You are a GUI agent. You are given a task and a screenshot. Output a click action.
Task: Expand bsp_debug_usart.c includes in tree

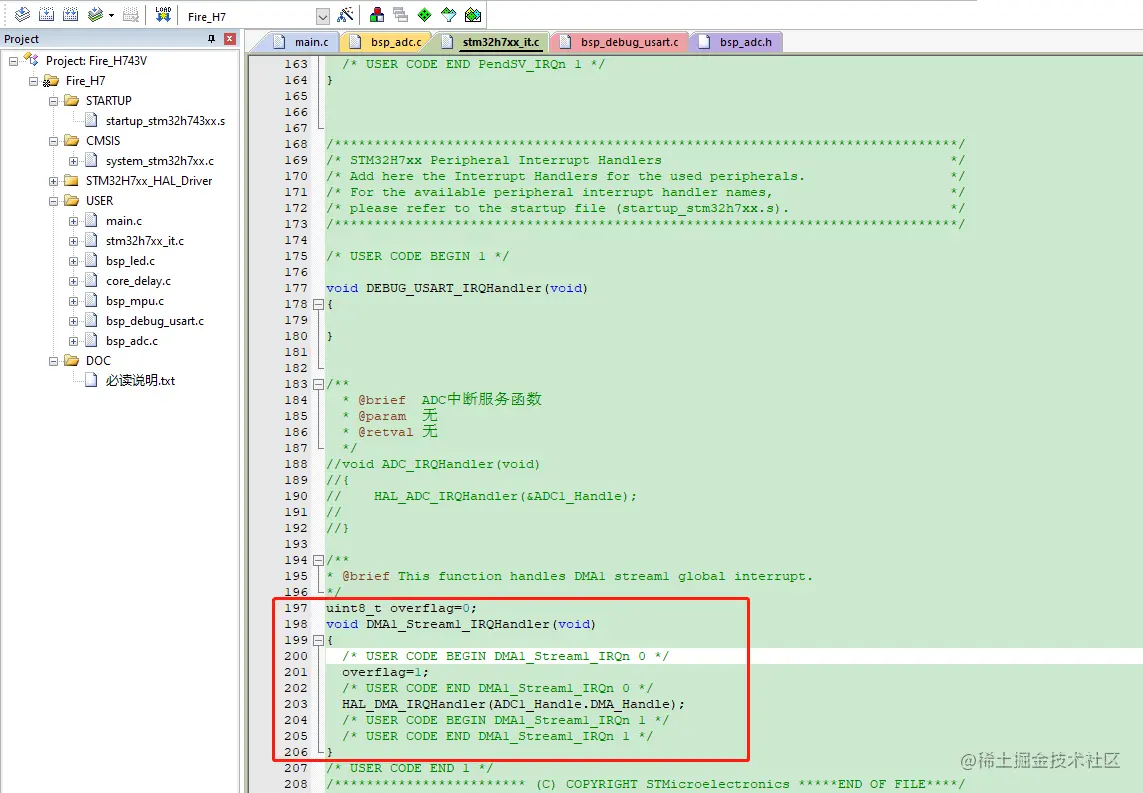pos(74,321)
